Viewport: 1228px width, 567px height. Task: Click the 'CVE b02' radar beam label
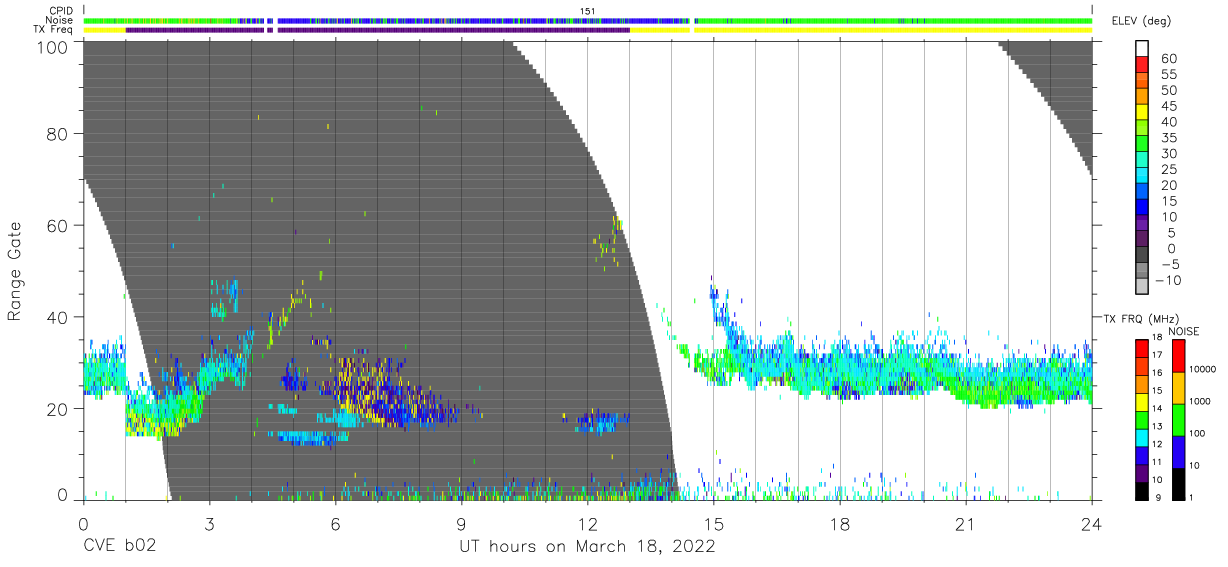pyautogui.click(x=119, y=547)
